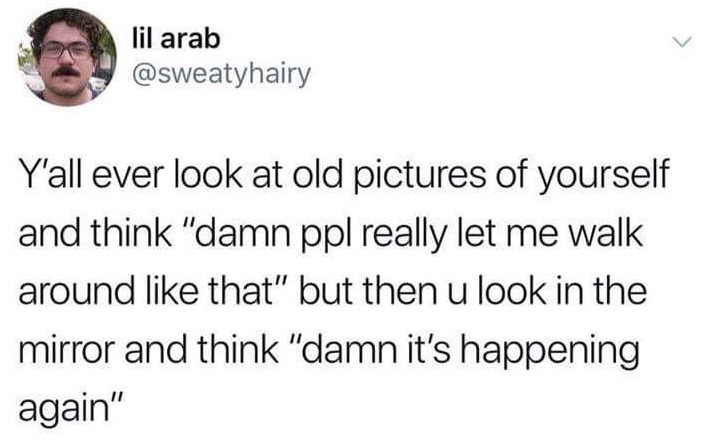Open the tweet options chevron menu
Image resolution: width=701 pixels, height=445 pixels.
[x=682, y=42]
